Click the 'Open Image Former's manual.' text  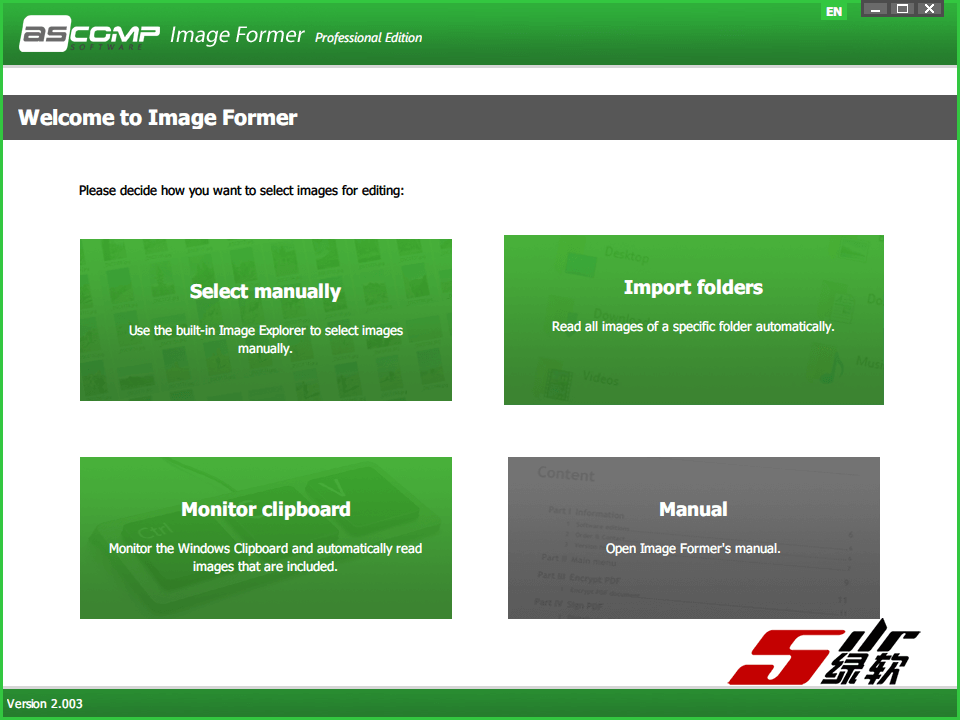[x=693, y=548]
